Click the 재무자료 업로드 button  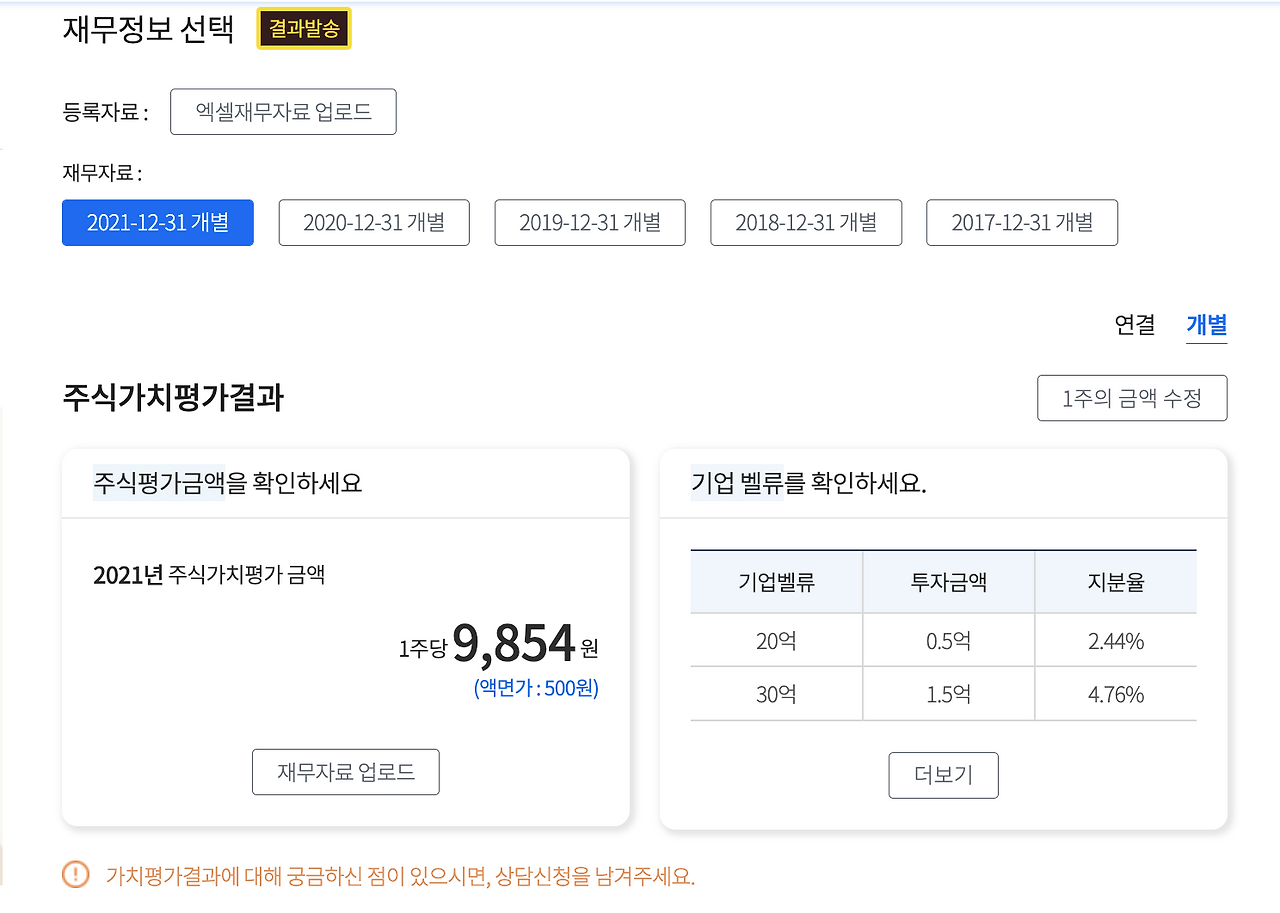coord(345,771)
